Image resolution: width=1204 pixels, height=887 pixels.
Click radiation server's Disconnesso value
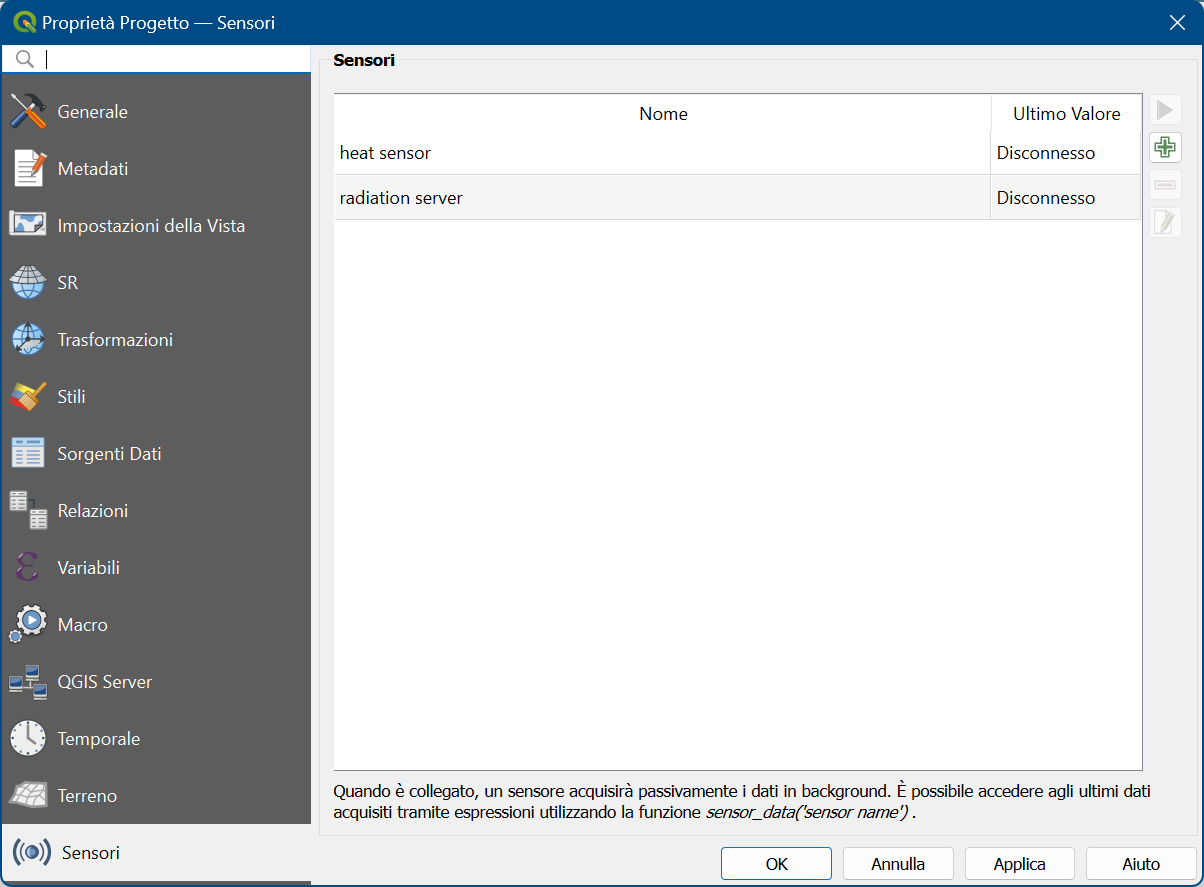tap(1046, 198)
